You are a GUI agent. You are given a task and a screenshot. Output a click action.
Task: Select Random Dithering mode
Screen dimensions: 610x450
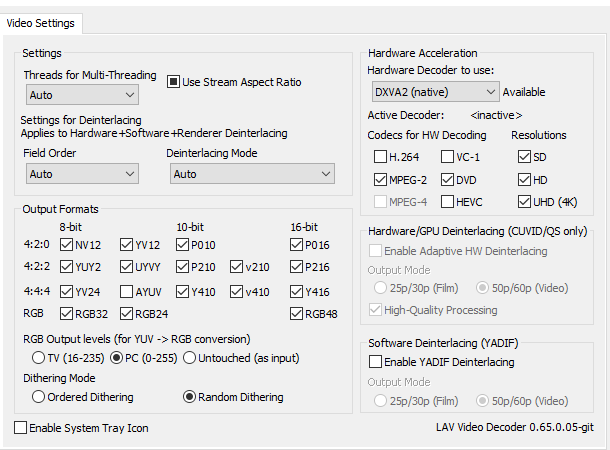point(189,397)
